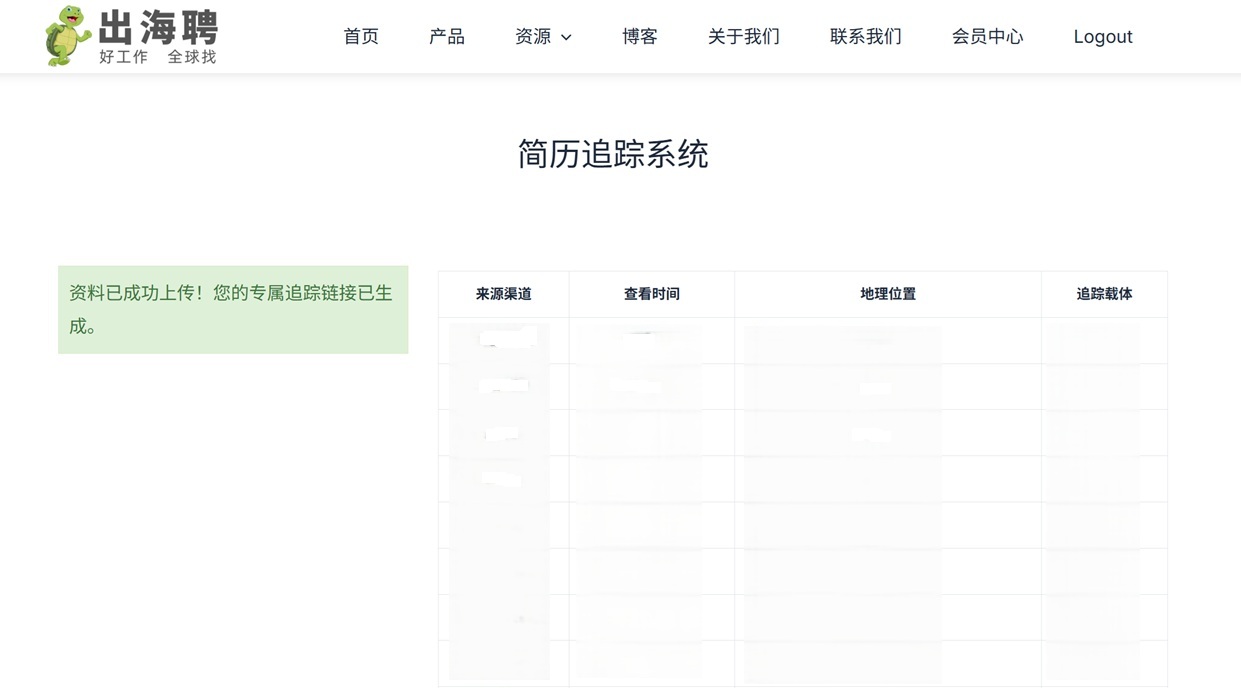Click the 来源渠道 column header
The width and height of the screenshot is (1241, 688).
(x=504, y=294)
